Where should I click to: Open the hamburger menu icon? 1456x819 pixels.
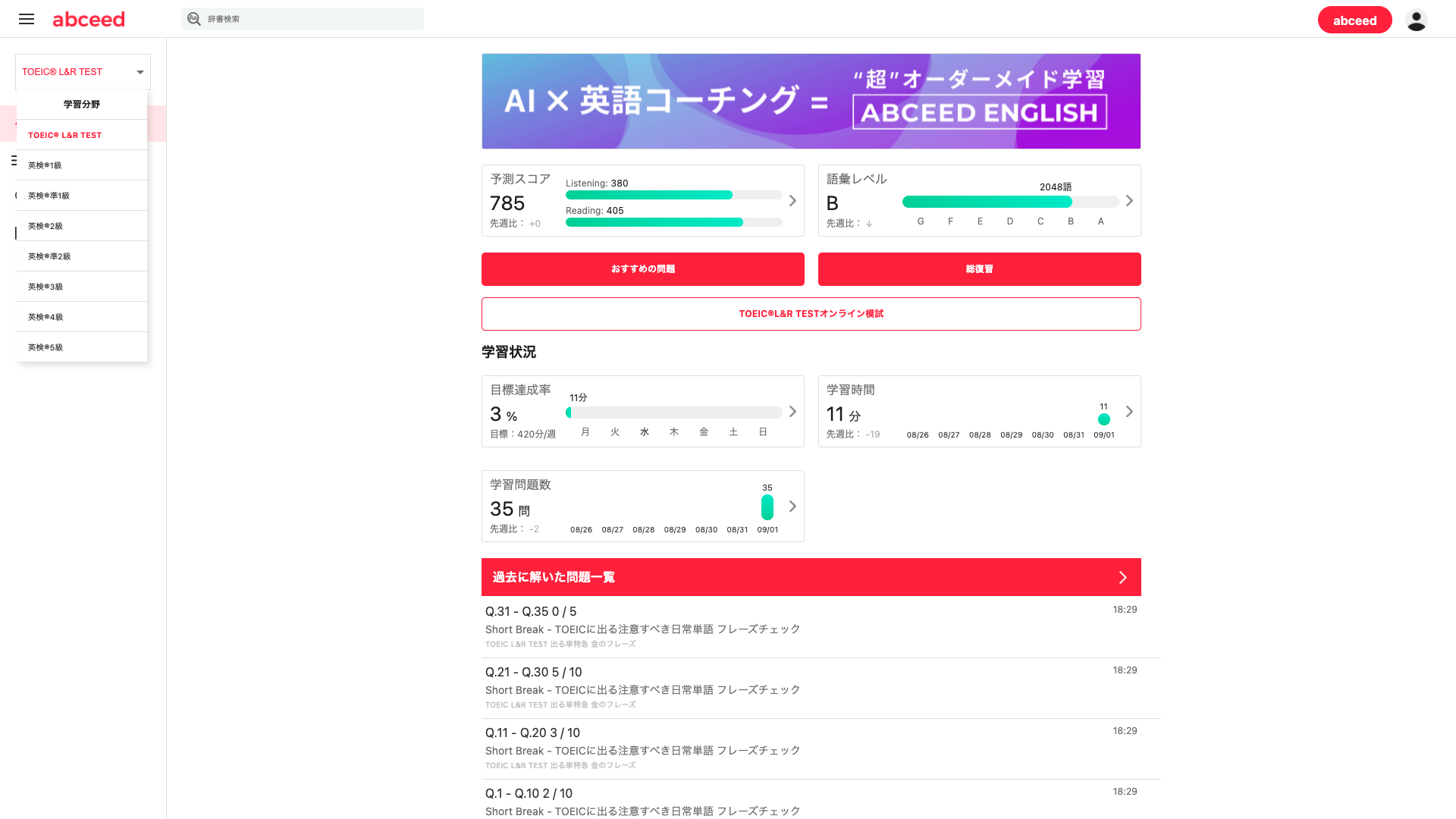pos(27,19)
